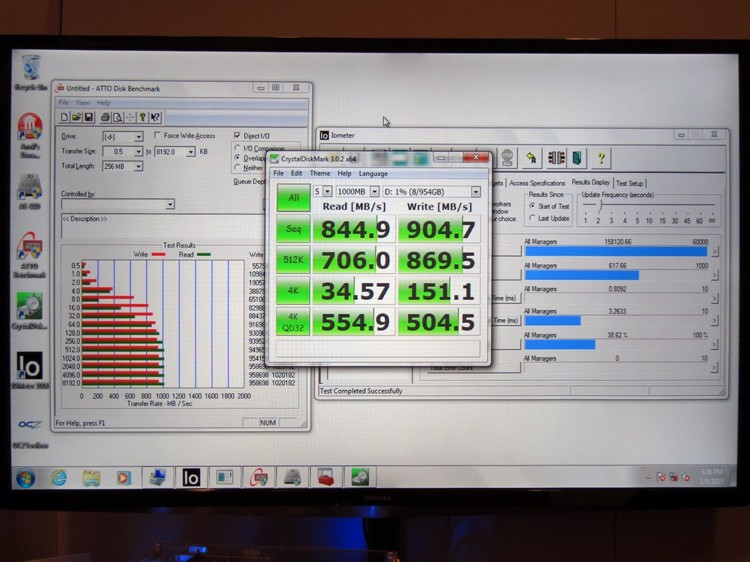This screenshot has width=750, height=562.
Task: Open the AS SSD desktop shortcut
Action: (x=30, y=191)
